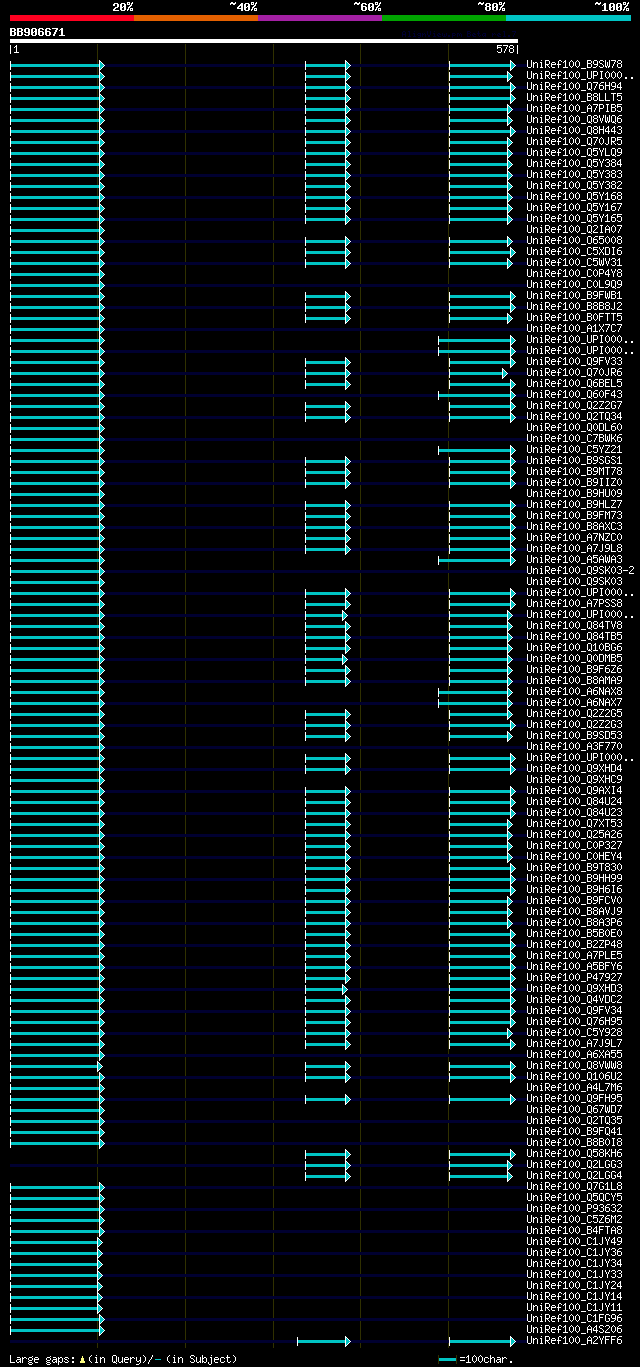Choose the UniRef100_O65008 entry
This screenshot has height=1367, width=640.
574,241
